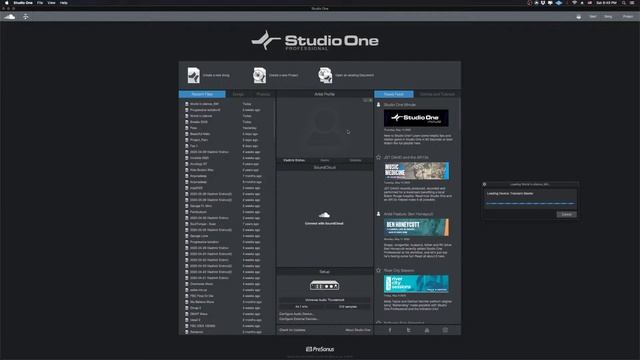The image size is (640, 360).
Task: Click the Create a new Song label
Action: (x=216, y=75)
